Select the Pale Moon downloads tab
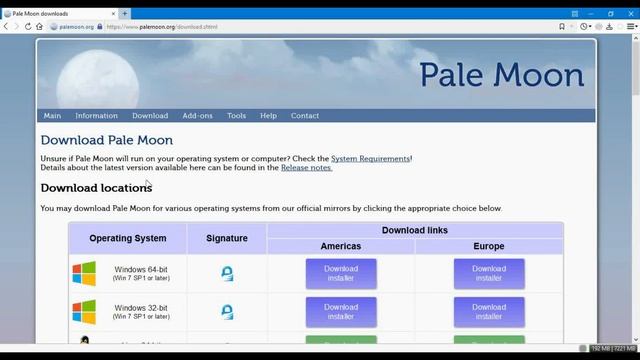 [60, 13]
